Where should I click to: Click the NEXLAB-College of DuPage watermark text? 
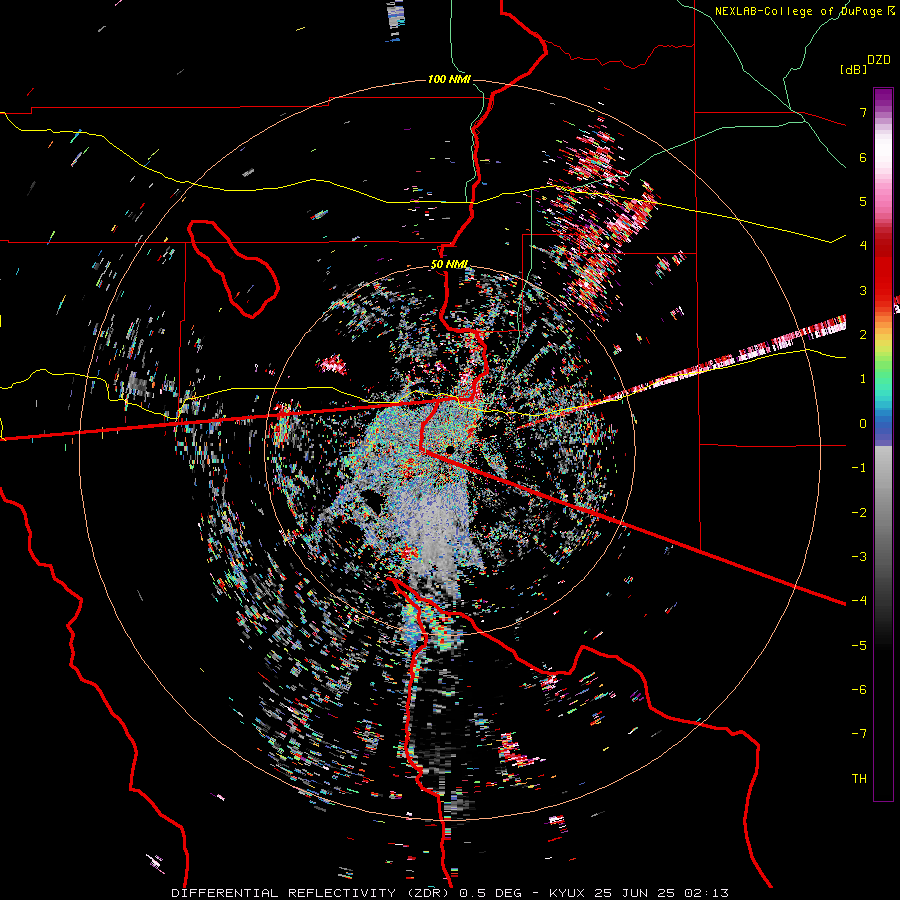tap(804, 11)
